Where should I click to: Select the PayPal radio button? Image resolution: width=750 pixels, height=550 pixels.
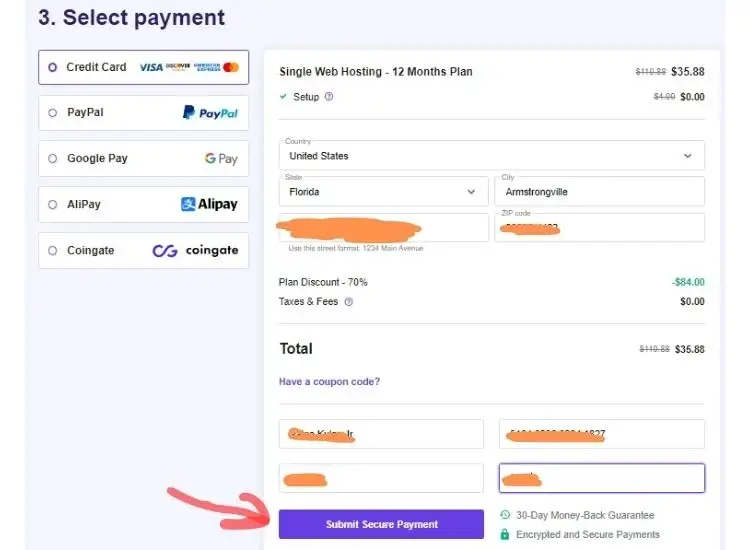(x=53, y=113)
